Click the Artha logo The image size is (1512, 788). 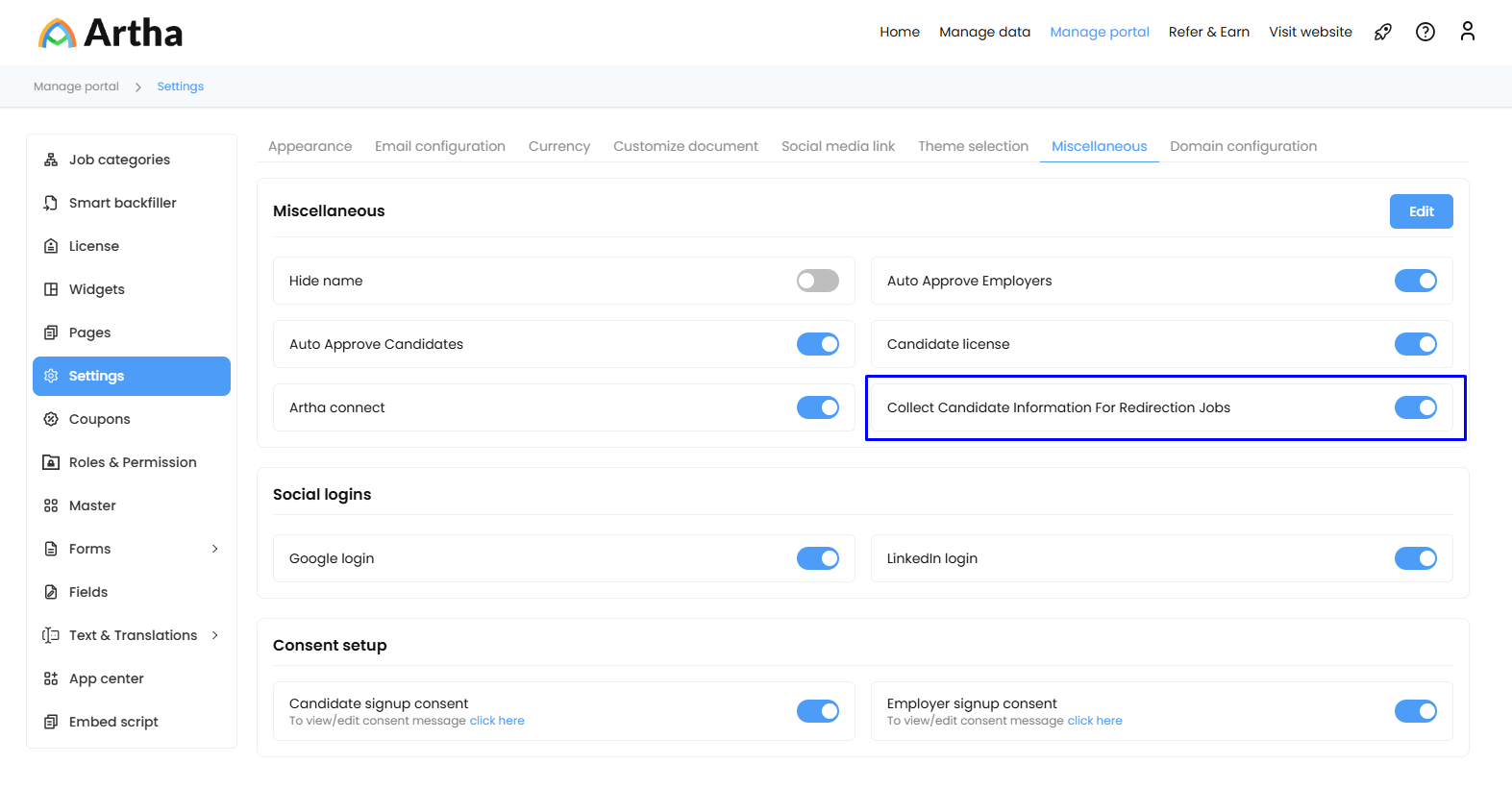[111, 33]
